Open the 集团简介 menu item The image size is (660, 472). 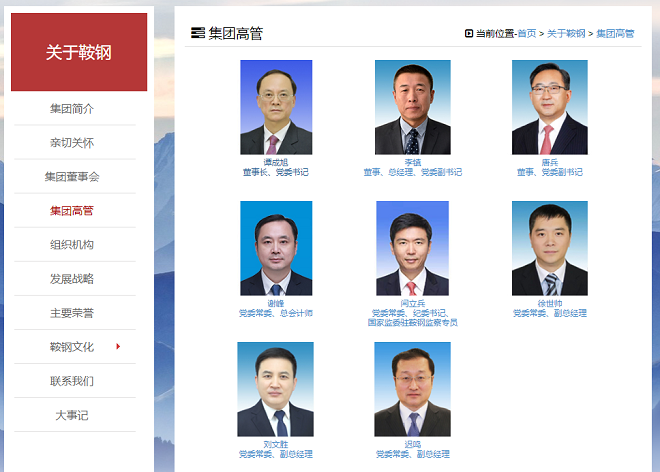pyautogui.click(x=72, y=109)
